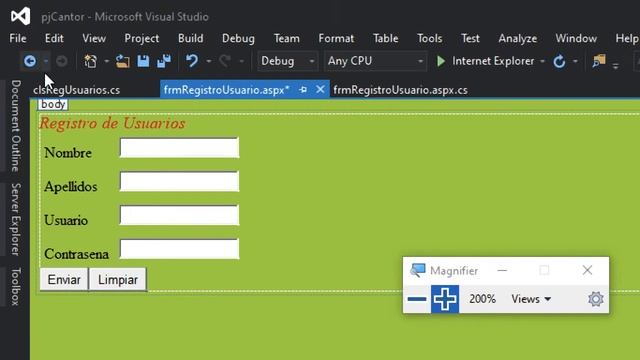Open the Document Outline side panel
This screenshot has width=640, height=360.
pos(15,126)
